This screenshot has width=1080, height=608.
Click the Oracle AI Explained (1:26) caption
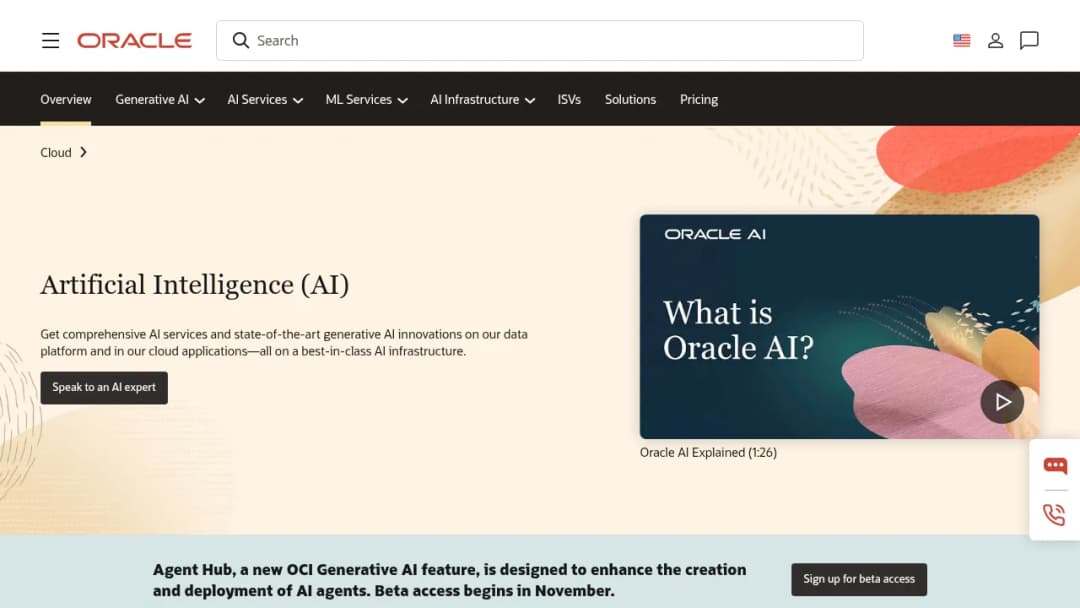tap(708, 452)
